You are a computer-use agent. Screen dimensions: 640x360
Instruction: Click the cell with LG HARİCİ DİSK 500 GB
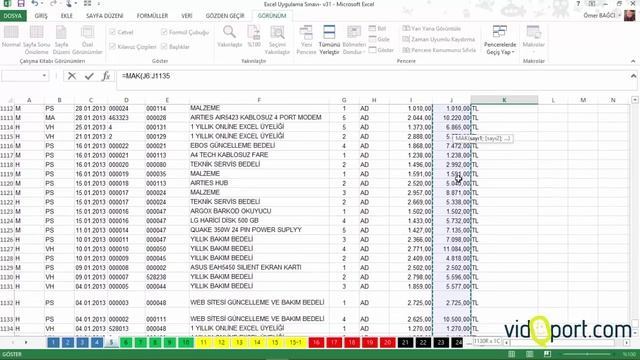(259, 221)
